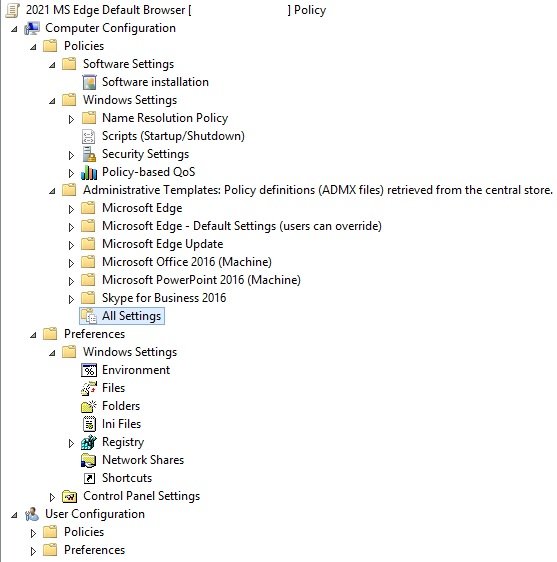The image size is (557, 562).
Task: Click the User Configuration person icon
Action: coord(32,514)
